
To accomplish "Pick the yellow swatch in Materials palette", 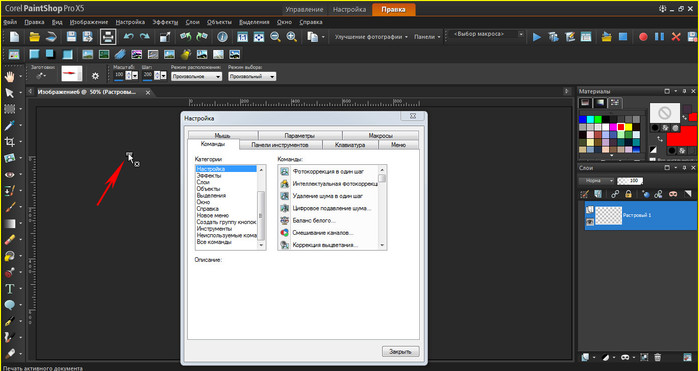I will [x=628, y=127].
